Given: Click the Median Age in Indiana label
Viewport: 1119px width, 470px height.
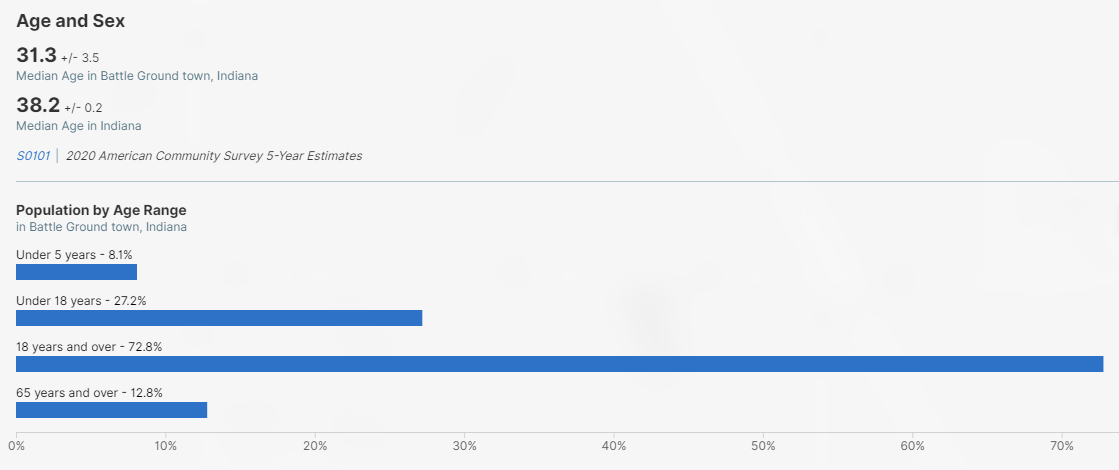Looking at the screenshot, I should 78,126.
